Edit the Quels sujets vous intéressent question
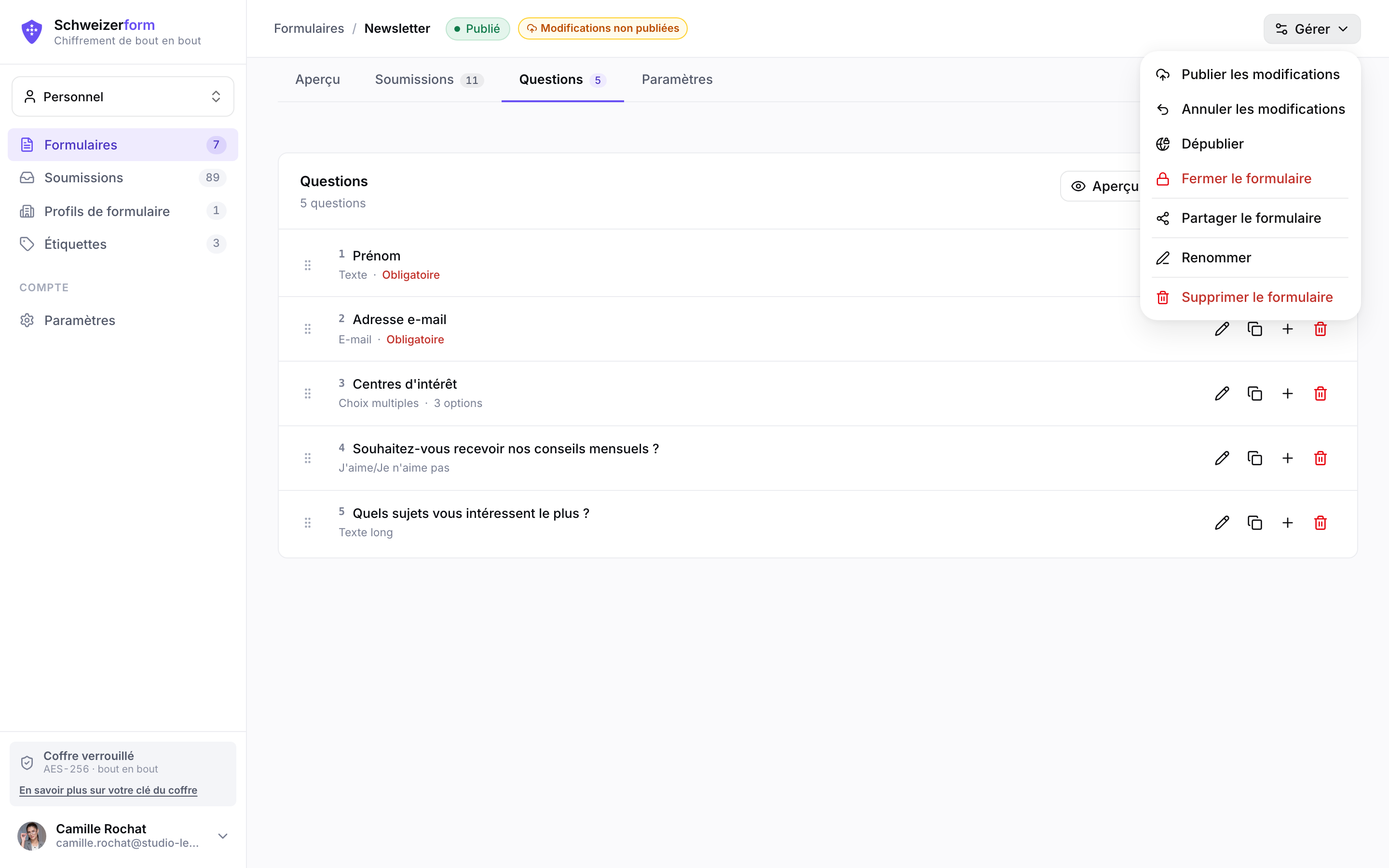 [x=1222, y=522]
